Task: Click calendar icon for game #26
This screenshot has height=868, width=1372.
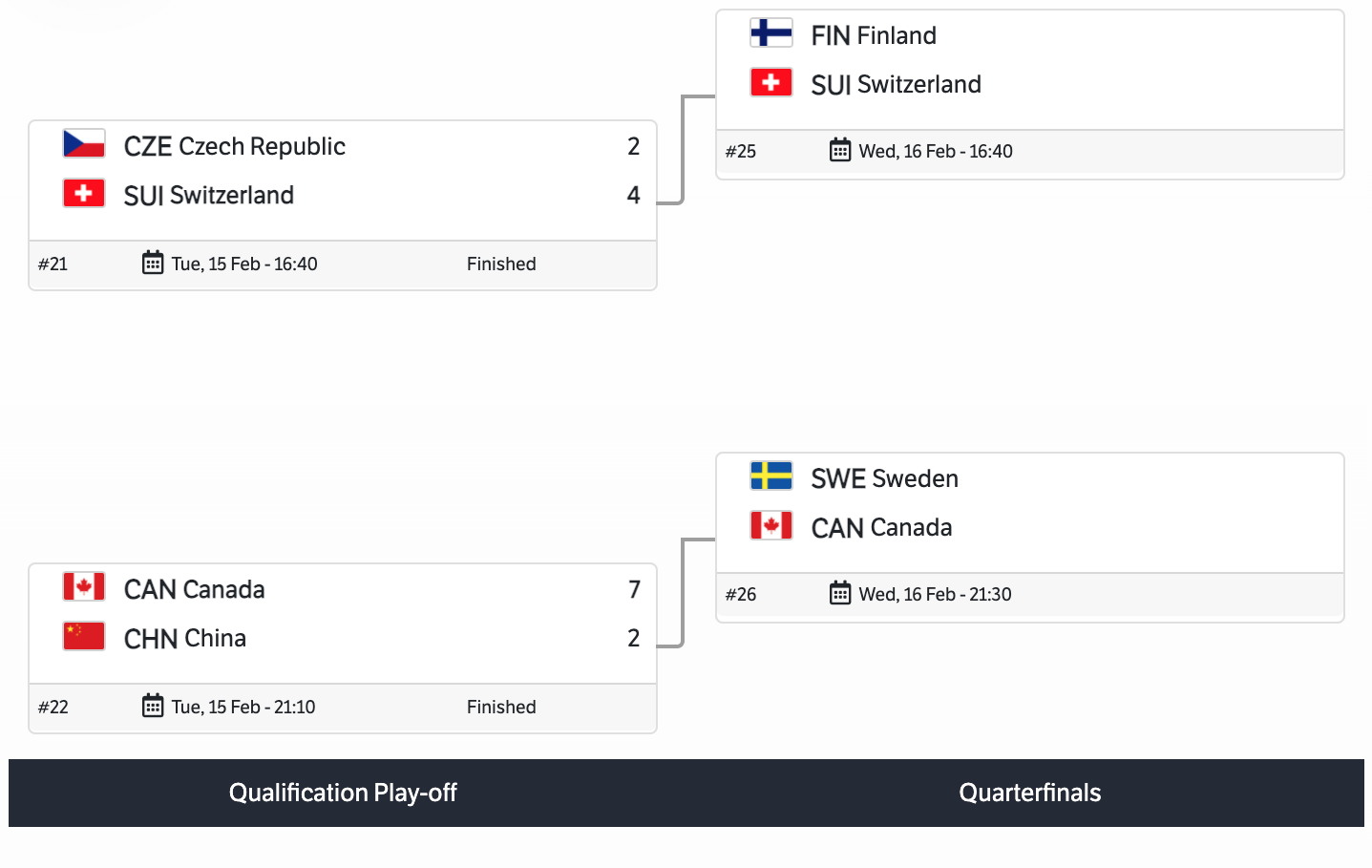Action: (840, 593)
